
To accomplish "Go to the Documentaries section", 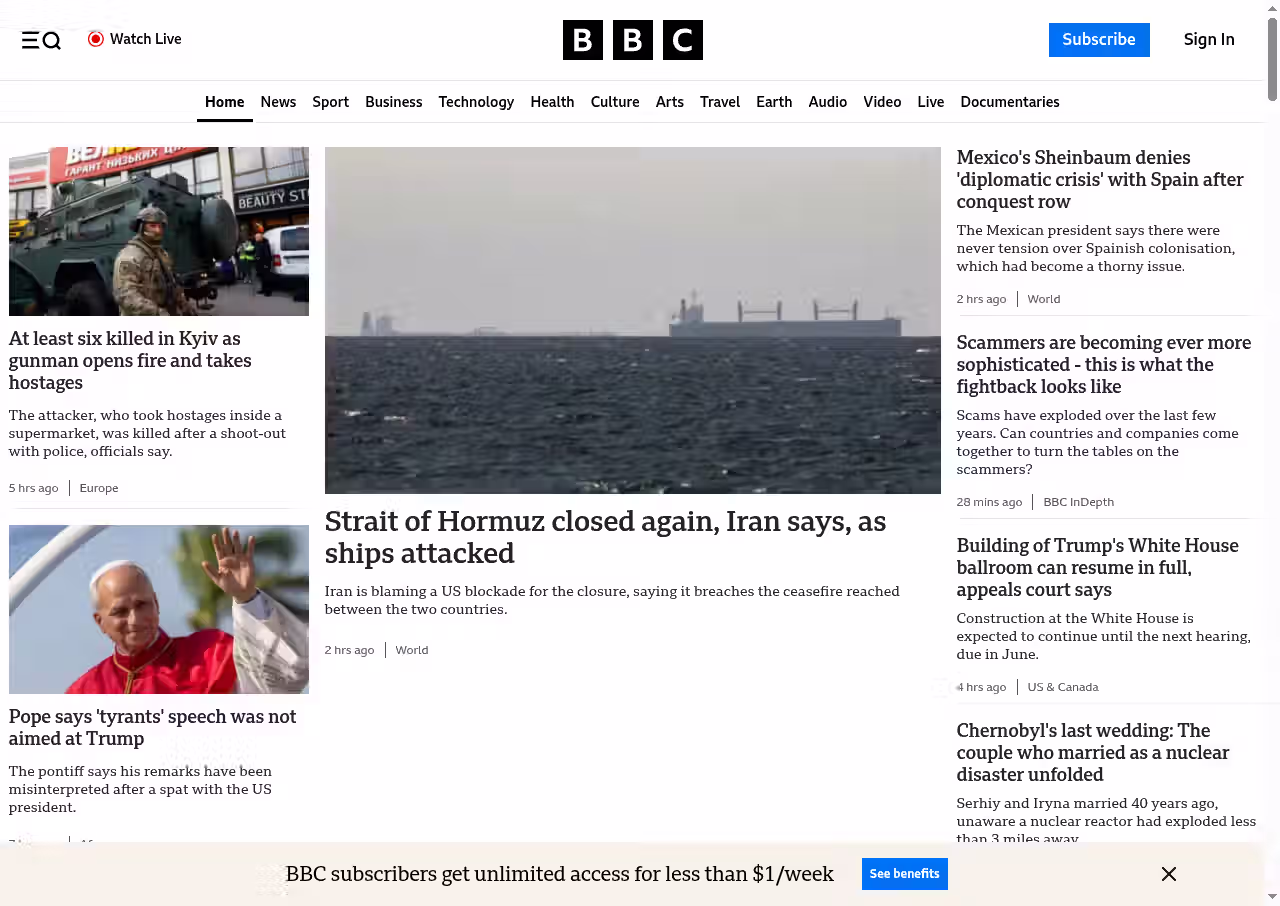I will 1009,102.
